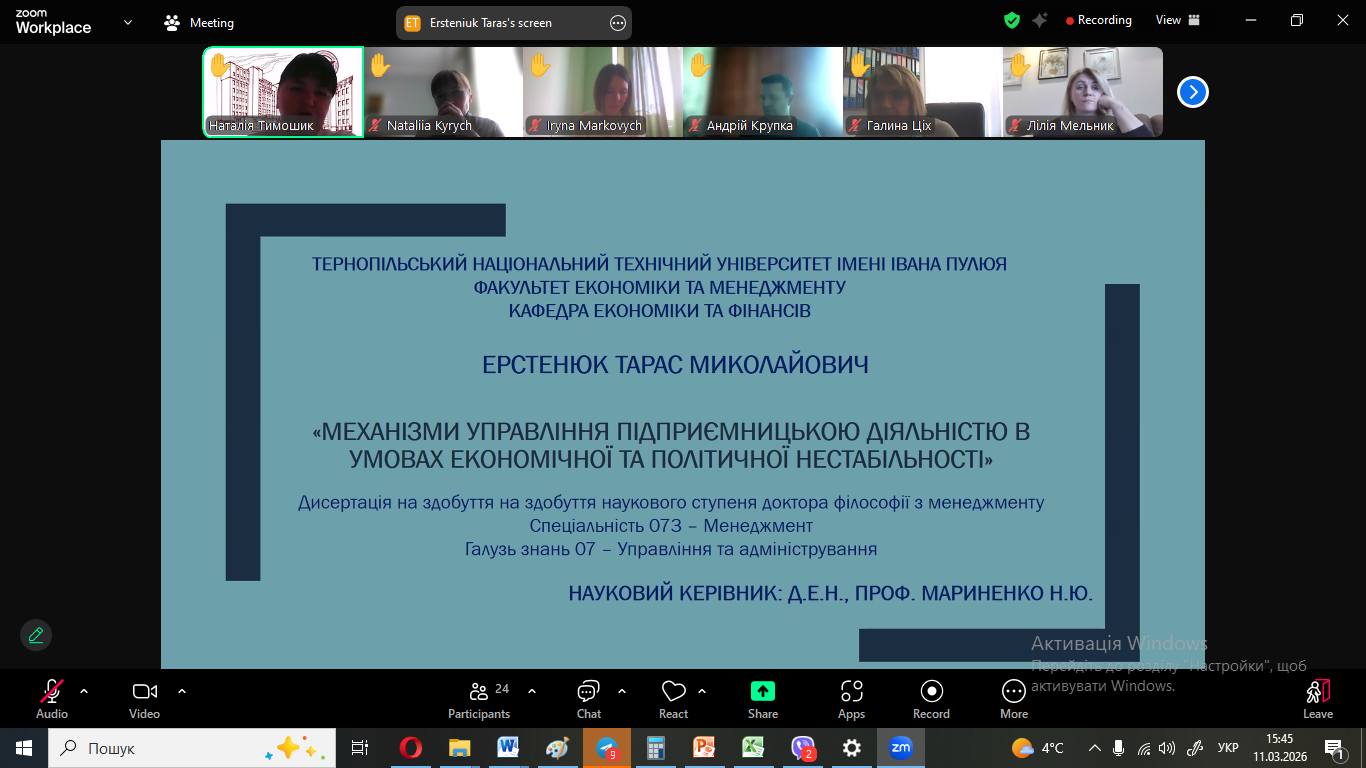
Task: Expand the Video settings arrow
Action: coord(182,691)
